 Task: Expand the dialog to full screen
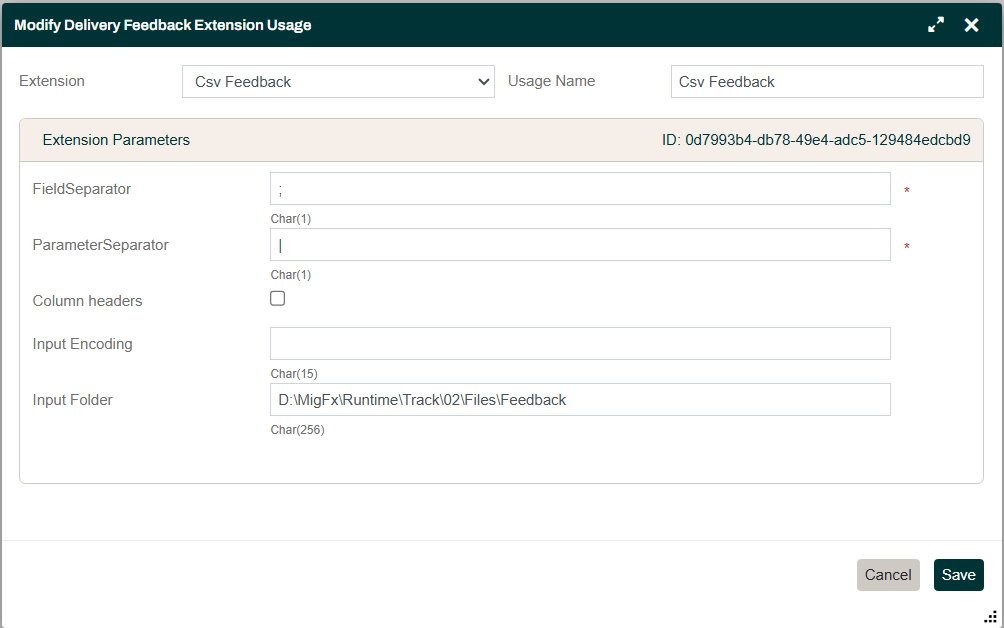point(936,24)
